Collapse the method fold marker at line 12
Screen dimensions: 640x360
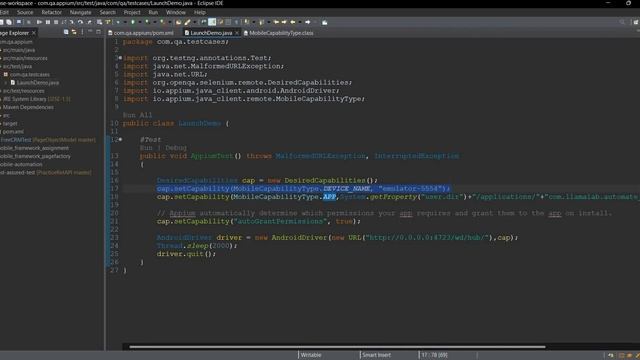120,140
